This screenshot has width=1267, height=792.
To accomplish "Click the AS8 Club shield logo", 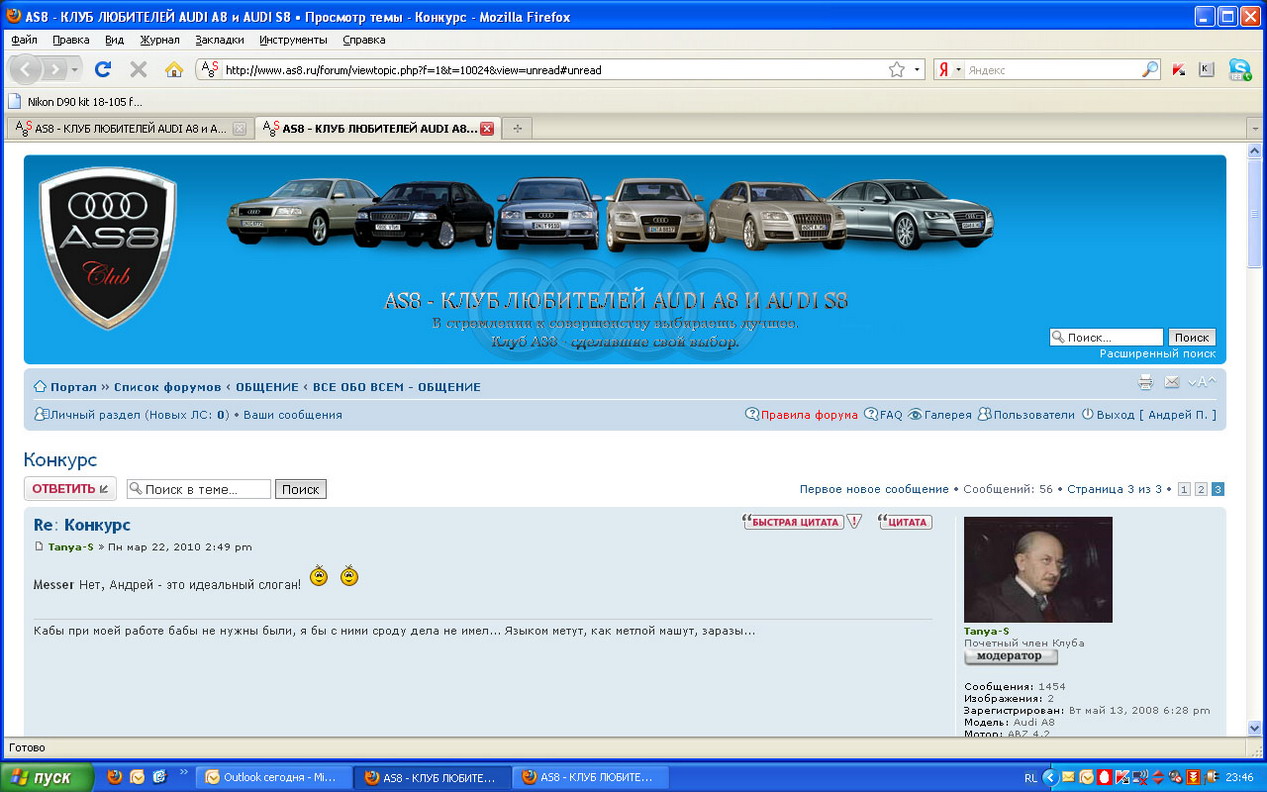I will coord(108,248).
